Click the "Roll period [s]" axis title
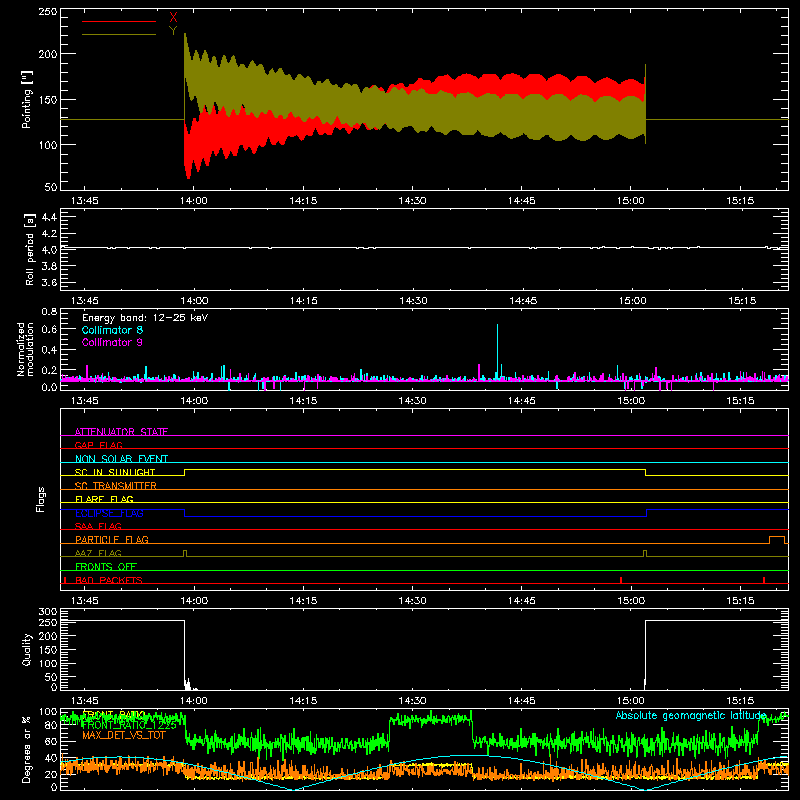800x800 pixels. (30, 249)
